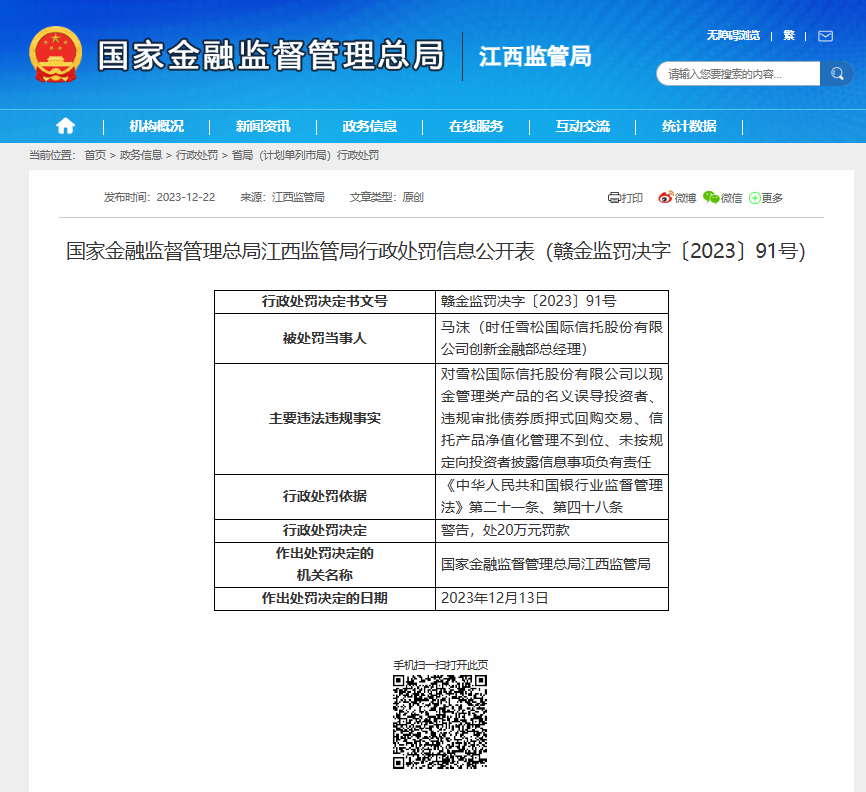Image resolution: width=866 pixels, height=792 pixels.
Task: Select the 作出处罚决定的机关名称 header cell
Action: point(325,564)
